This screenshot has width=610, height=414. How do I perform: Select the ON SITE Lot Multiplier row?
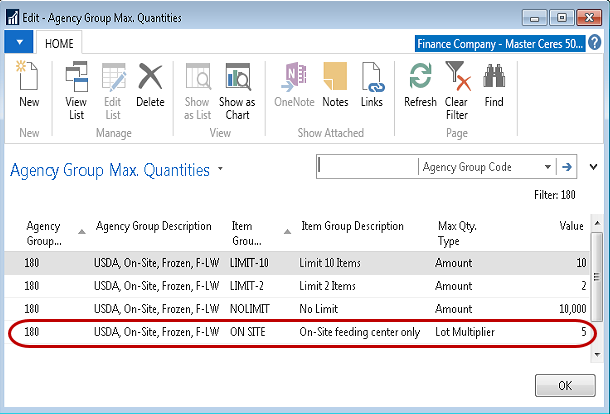click(300, 330)
